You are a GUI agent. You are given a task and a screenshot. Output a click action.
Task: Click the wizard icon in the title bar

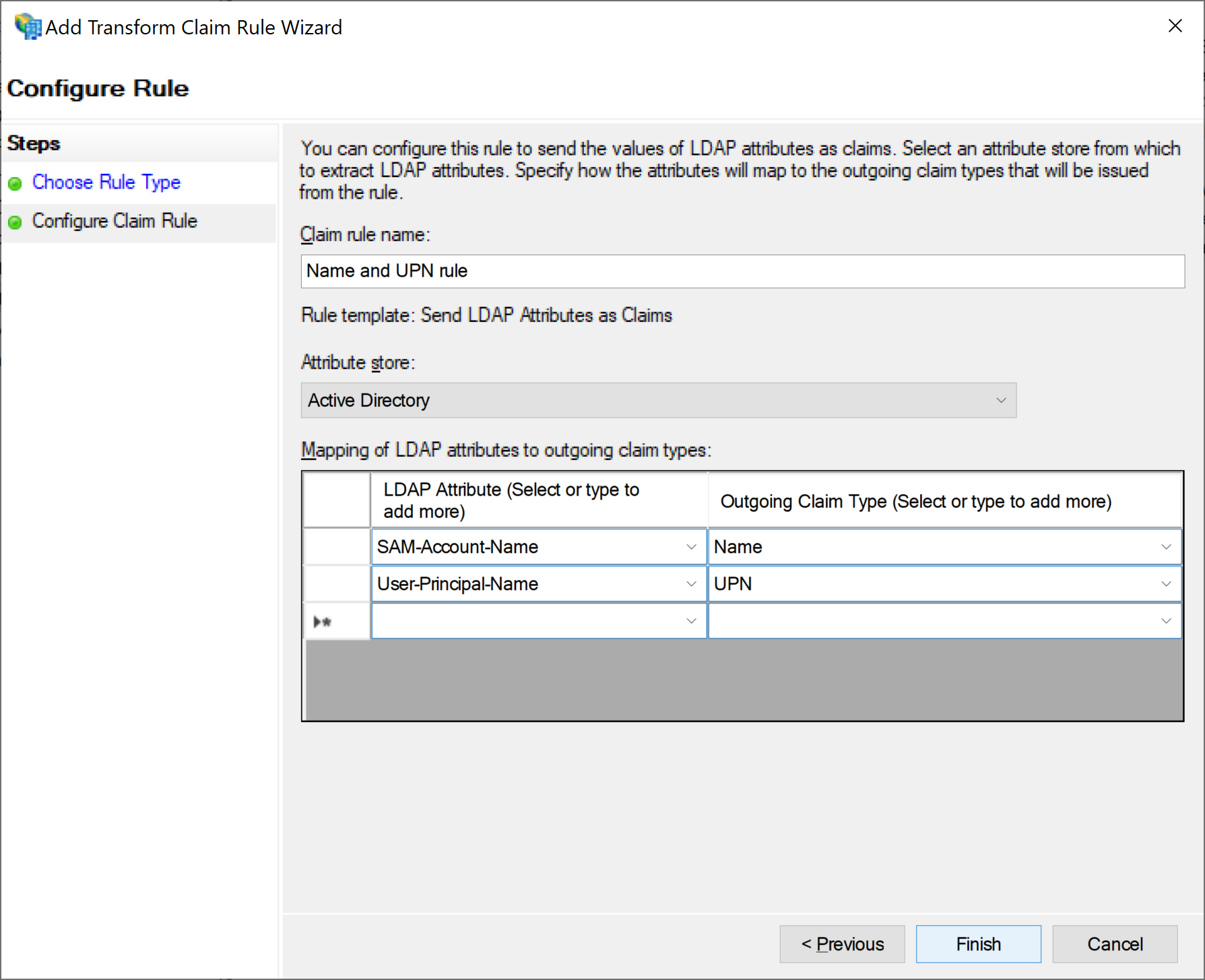(x=28, y=27)
